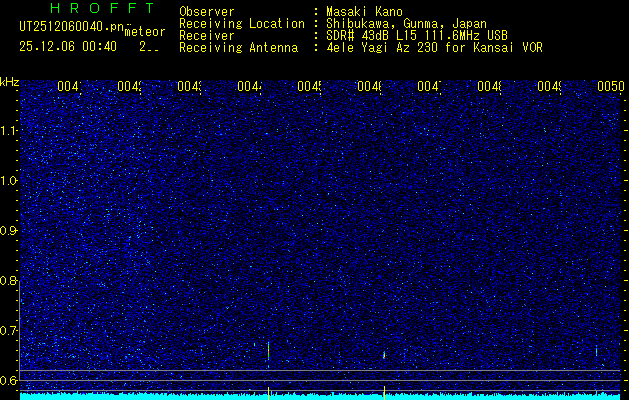Click the faint echo near 0050 marker
The image size is (629, 400).
(596, 351)
